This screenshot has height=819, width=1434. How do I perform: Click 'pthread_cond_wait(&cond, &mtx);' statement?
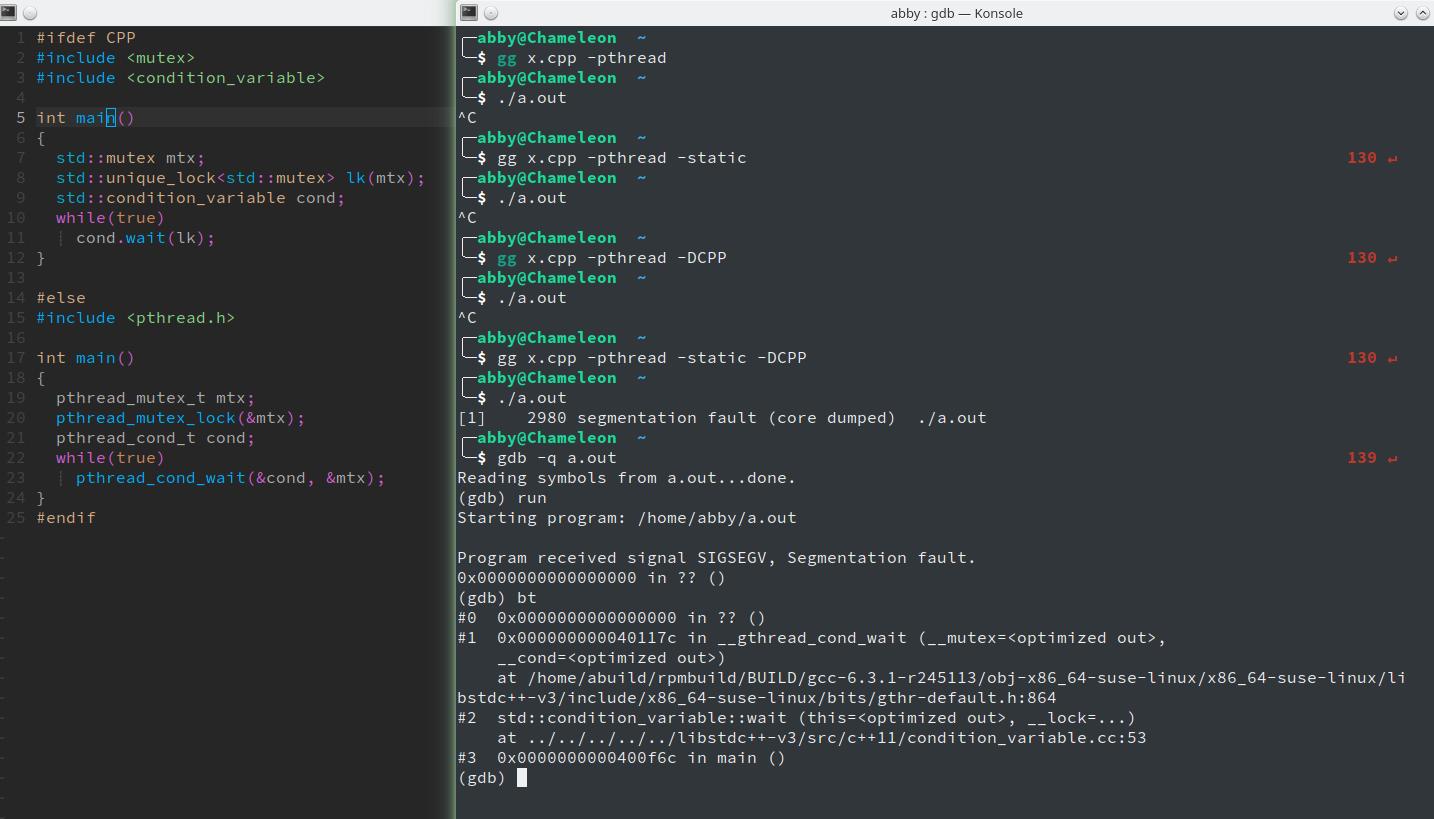point(230,478)
